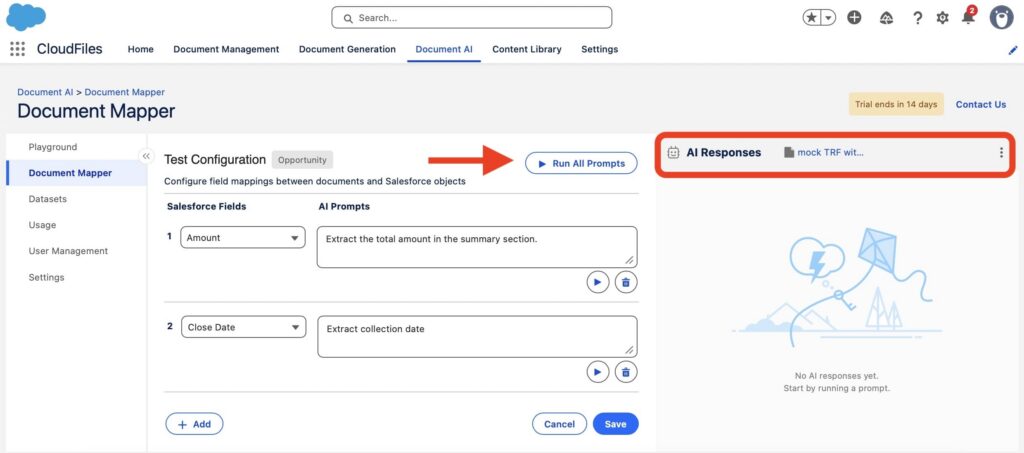Click the No AI responses yet message
Viewport: 1024px width, 453px height.
[x=837, y=376]
